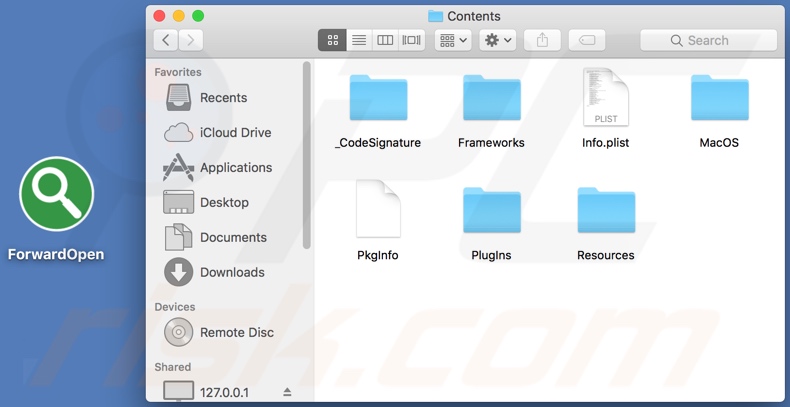Click the Info.plist file name label
The width and height of the screenshot is (790, 407).
pos(606,143)
